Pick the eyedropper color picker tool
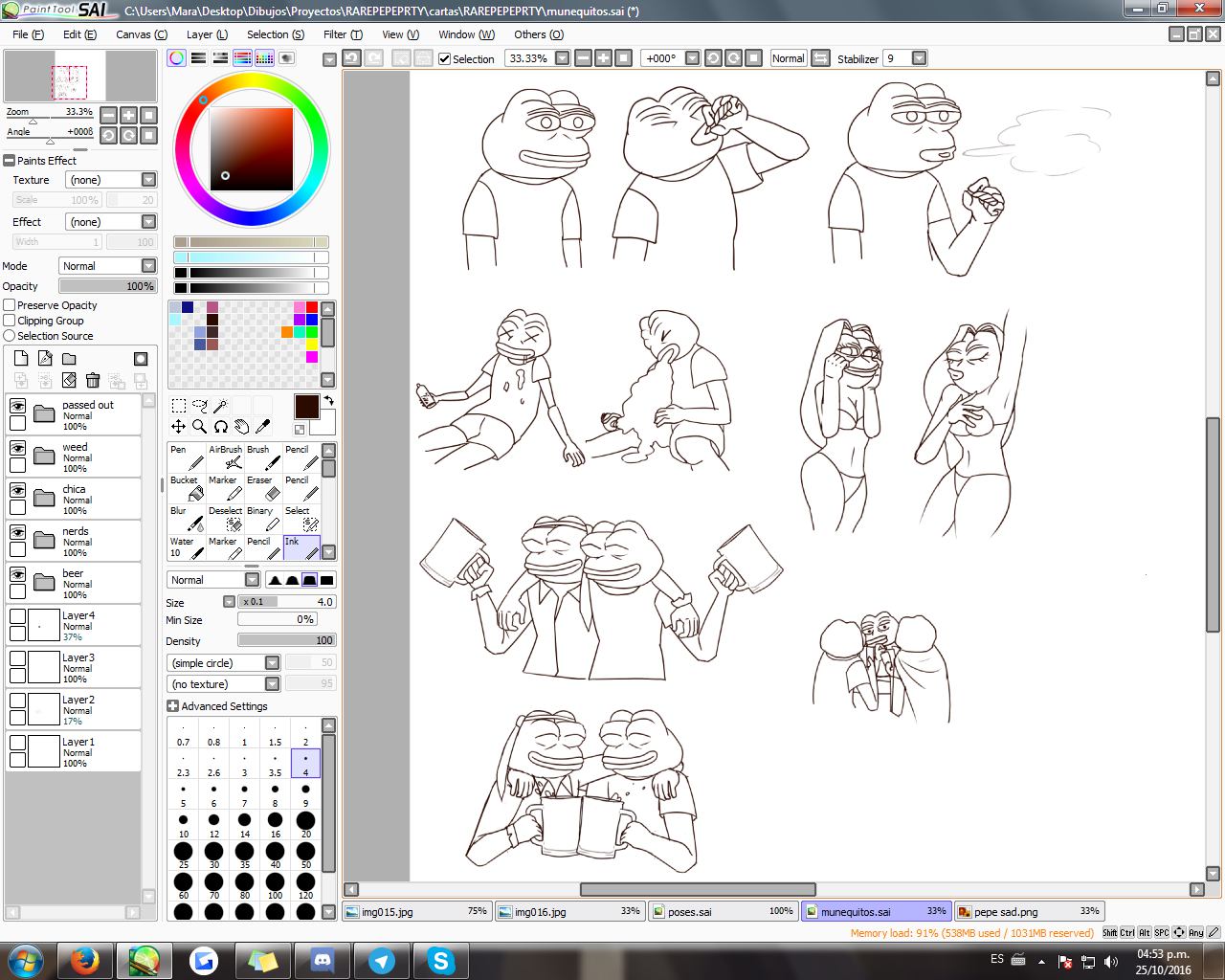The image size is (1225, 980). 262,427
